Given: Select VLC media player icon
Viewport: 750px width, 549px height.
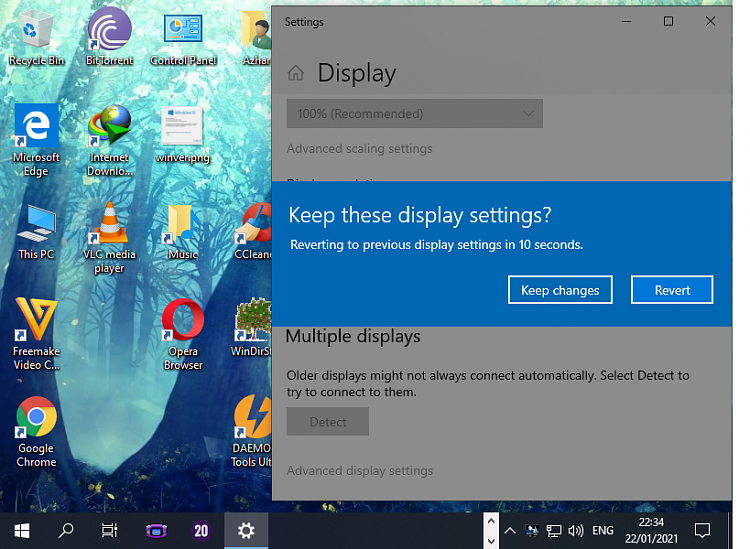Looking at the screenshot, I should (110, 238).
